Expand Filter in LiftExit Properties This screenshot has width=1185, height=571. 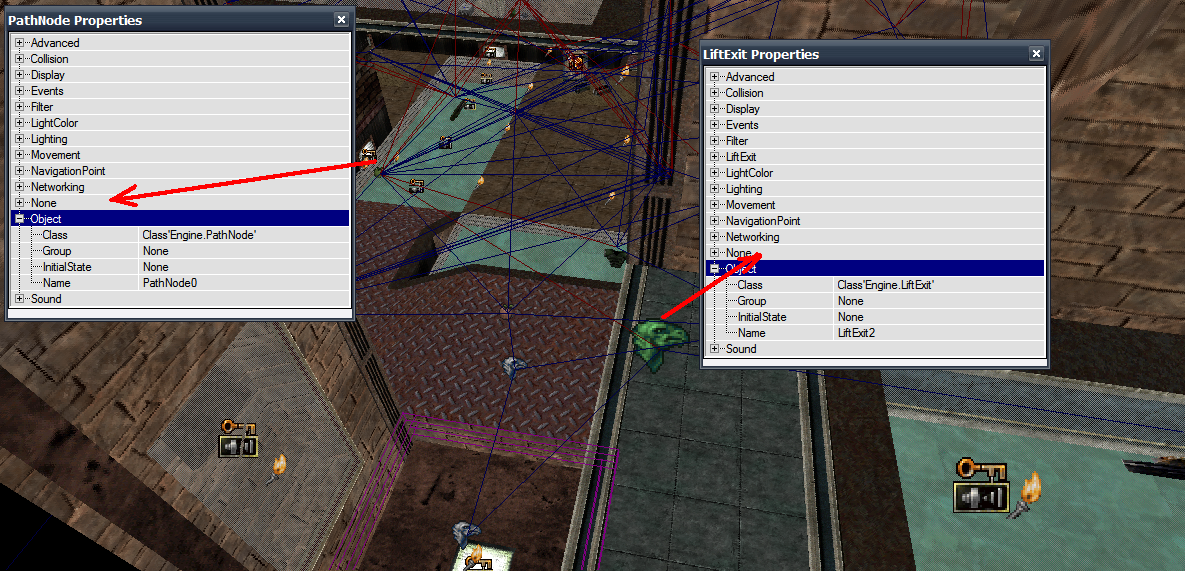click(715, 140)
